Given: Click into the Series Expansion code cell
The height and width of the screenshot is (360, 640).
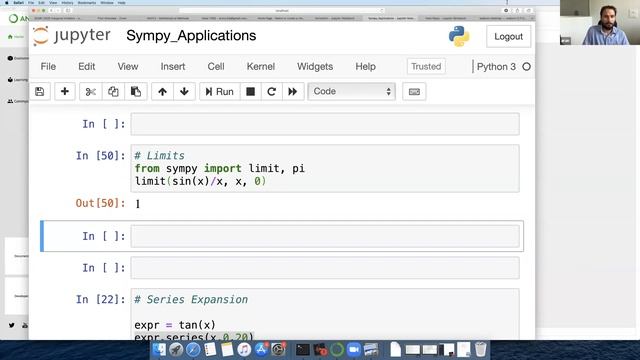Looking at the screenshot, I should click(325, 314).
